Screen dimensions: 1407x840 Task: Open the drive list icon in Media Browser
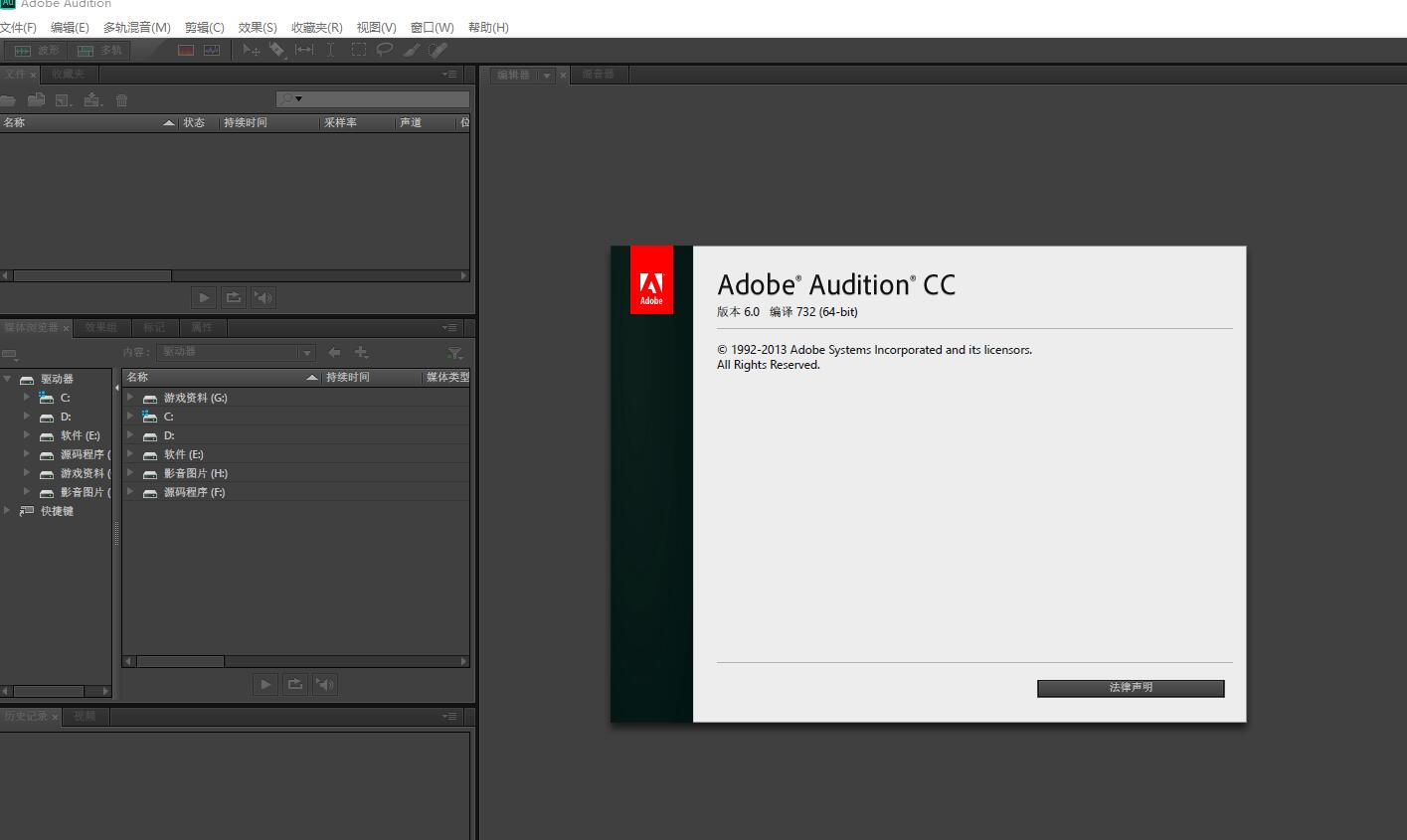[10, 354]
